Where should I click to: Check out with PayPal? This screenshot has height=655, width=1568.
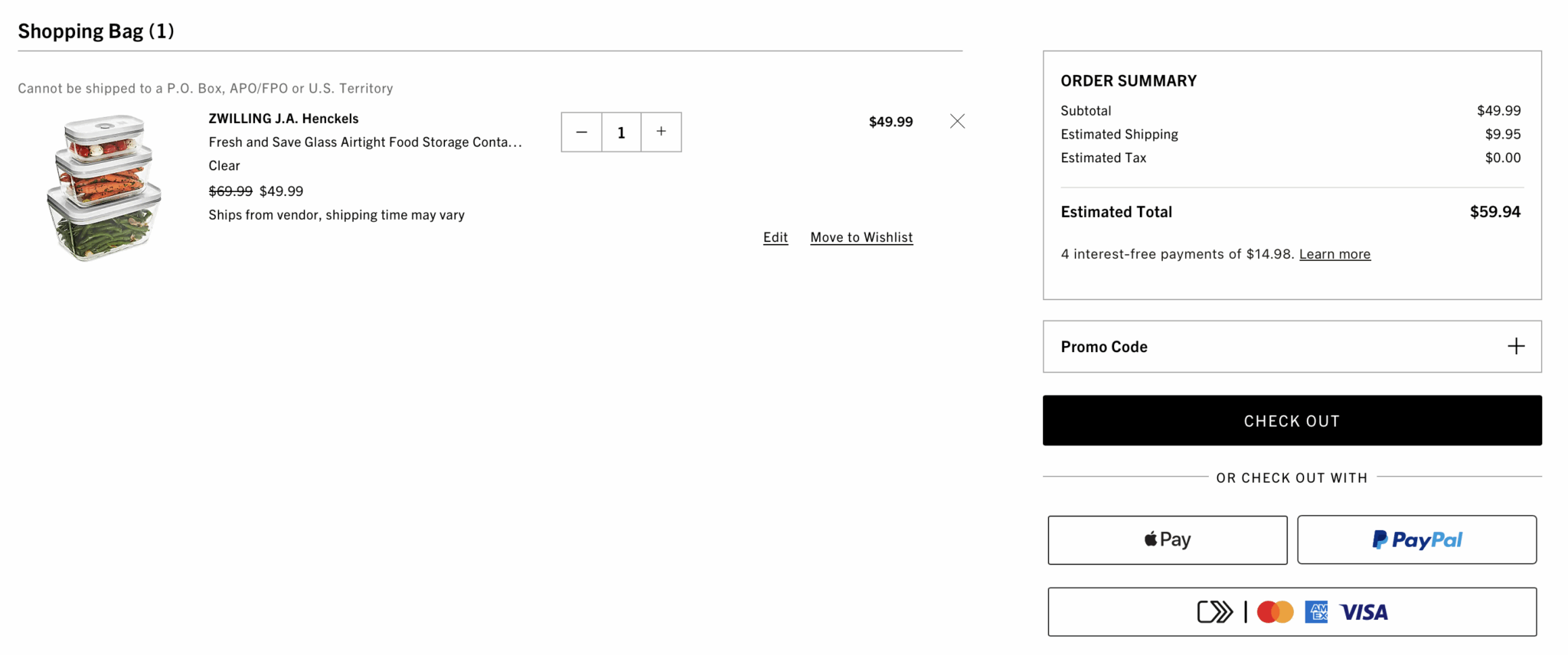pos(1416,539)
